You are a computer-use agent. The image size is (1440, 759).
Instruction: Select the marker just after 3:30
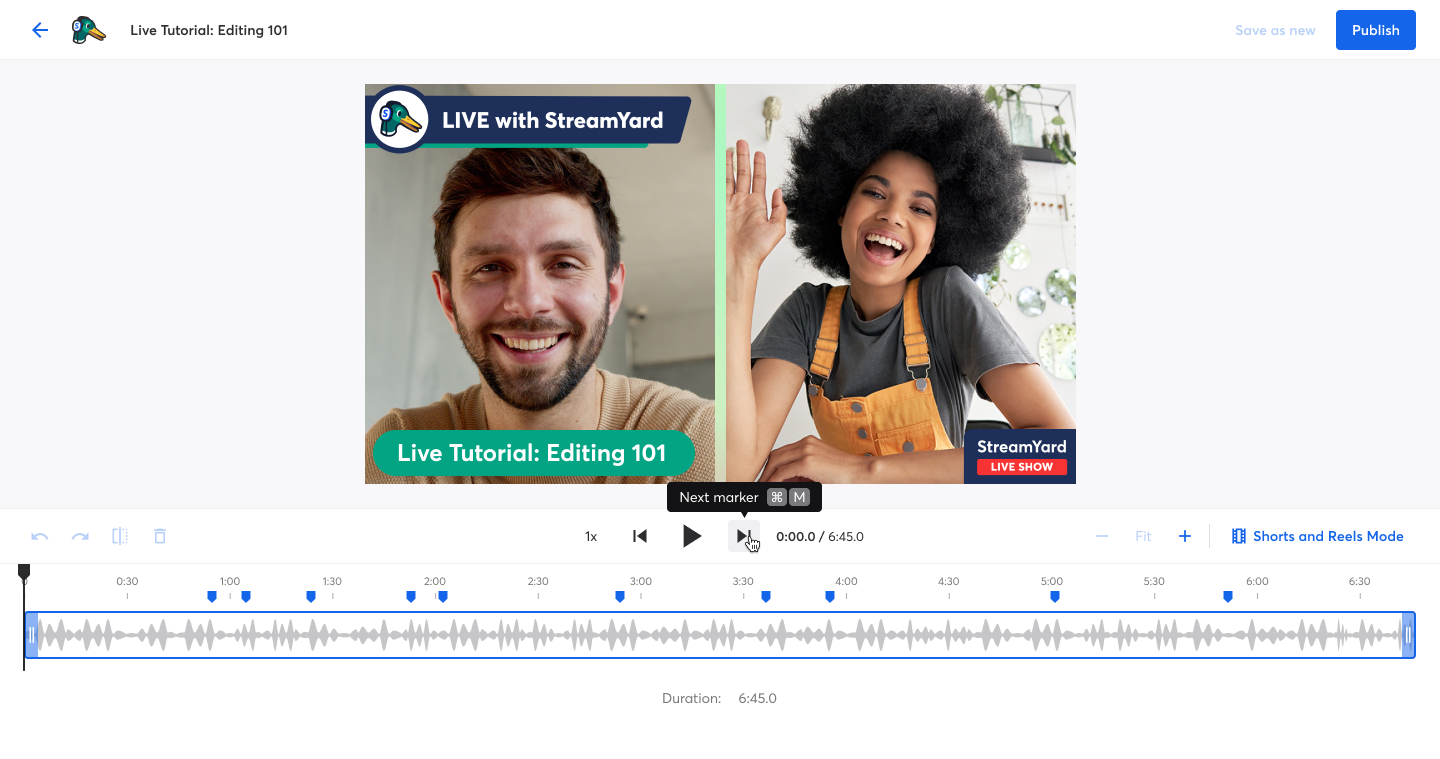pos(766,597)
